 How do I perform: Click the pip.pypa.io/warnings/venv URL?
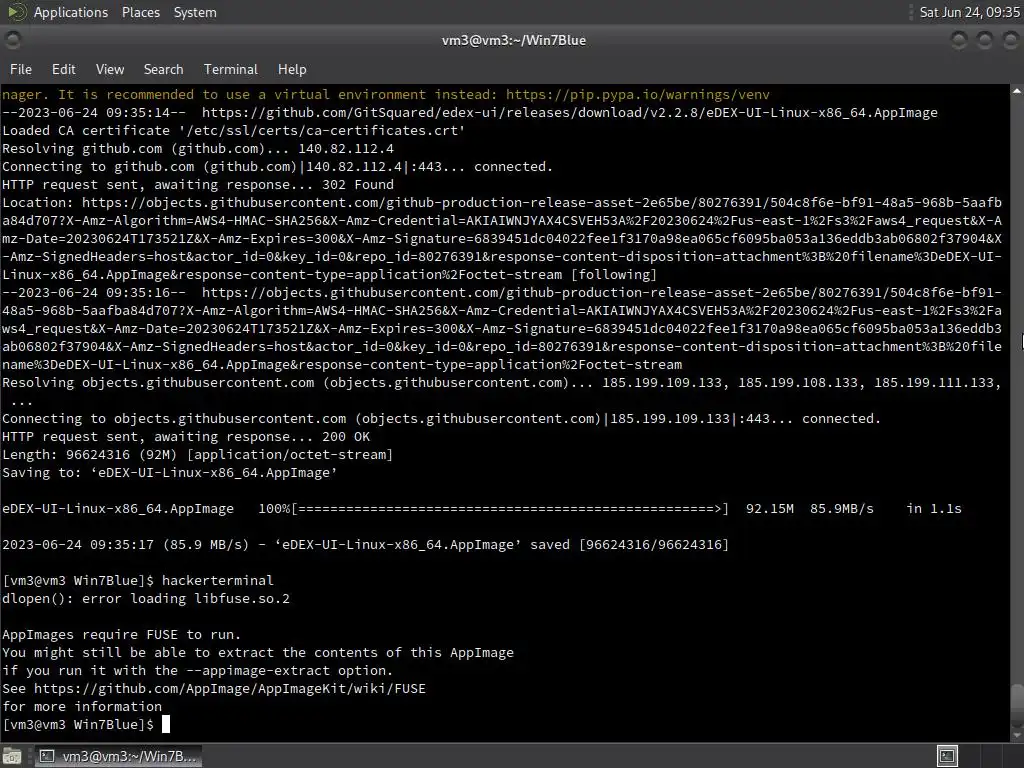coord(637,95)
